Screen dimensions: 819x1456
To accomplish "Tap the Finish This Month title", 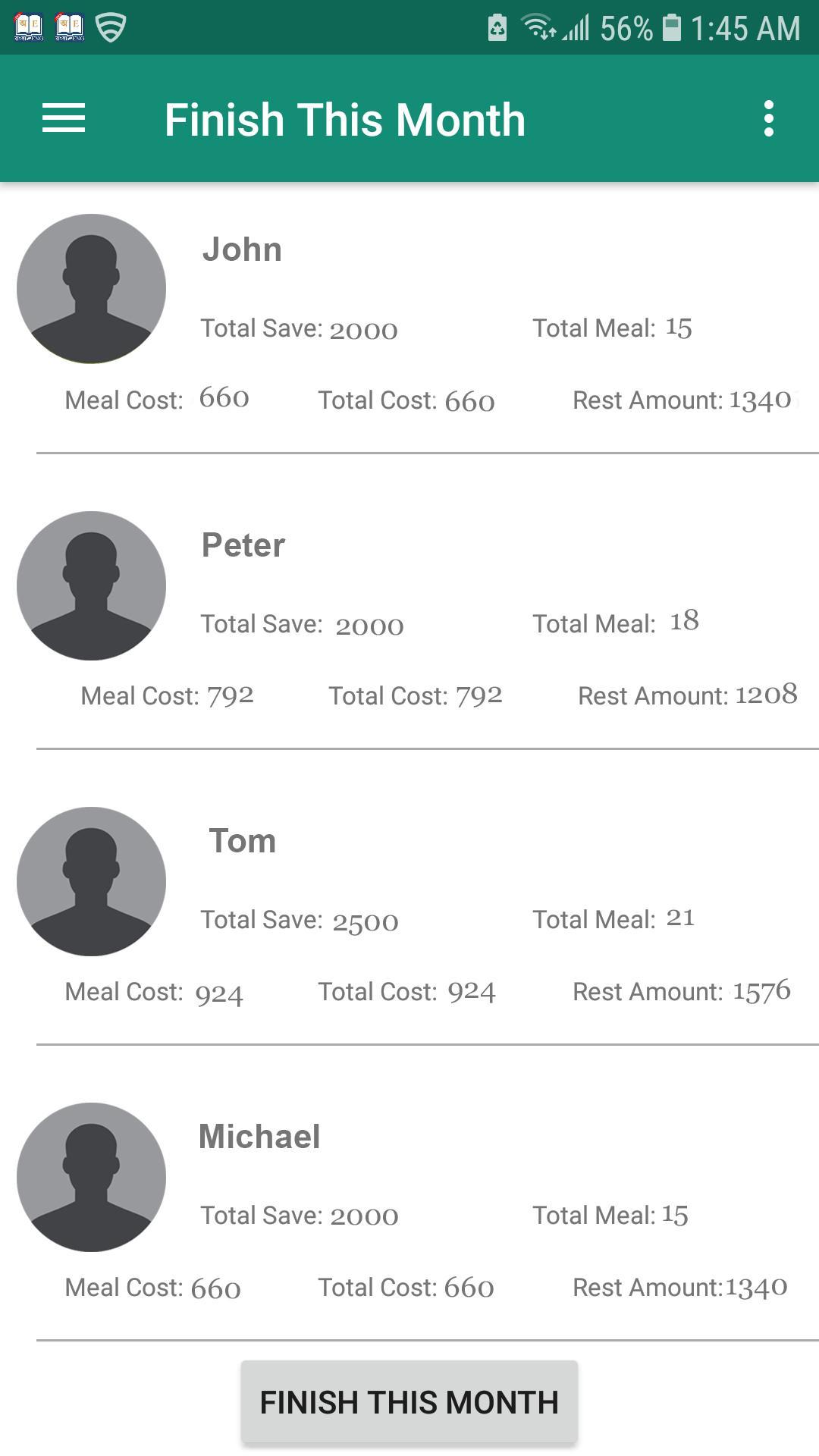I will [x=345, y=120].
